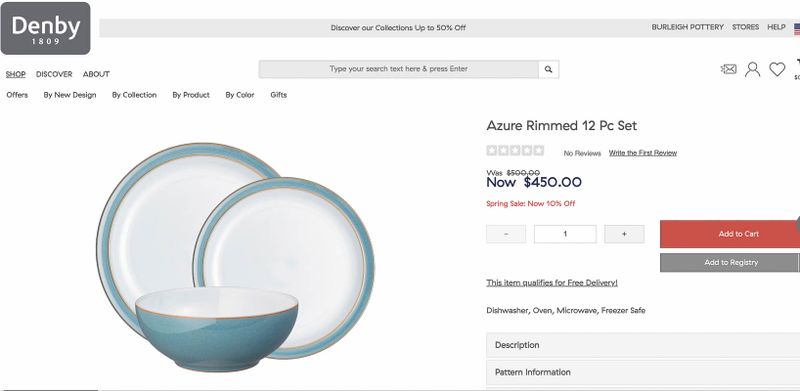Viewport: 800px width, 391px height.
Task: Expand the Description section
Action: click(x=643, y=345)
